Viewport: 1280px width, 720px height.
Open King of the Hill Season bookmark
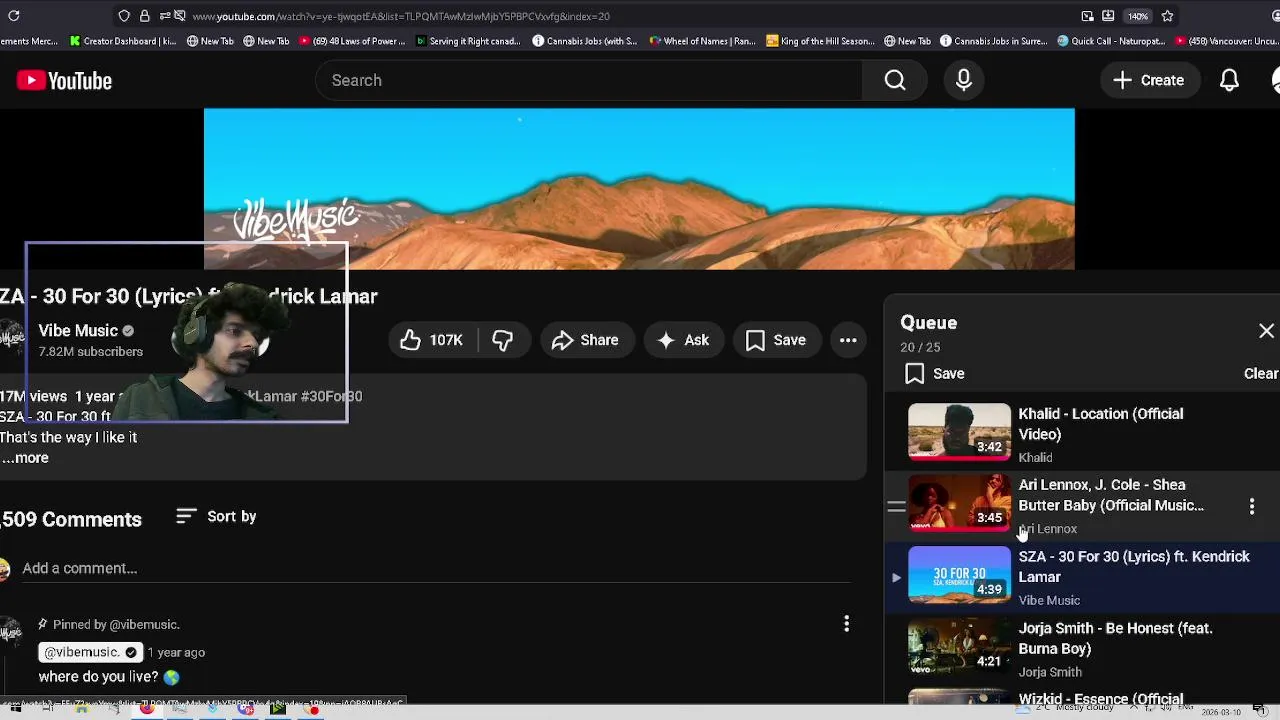(820, 41)
